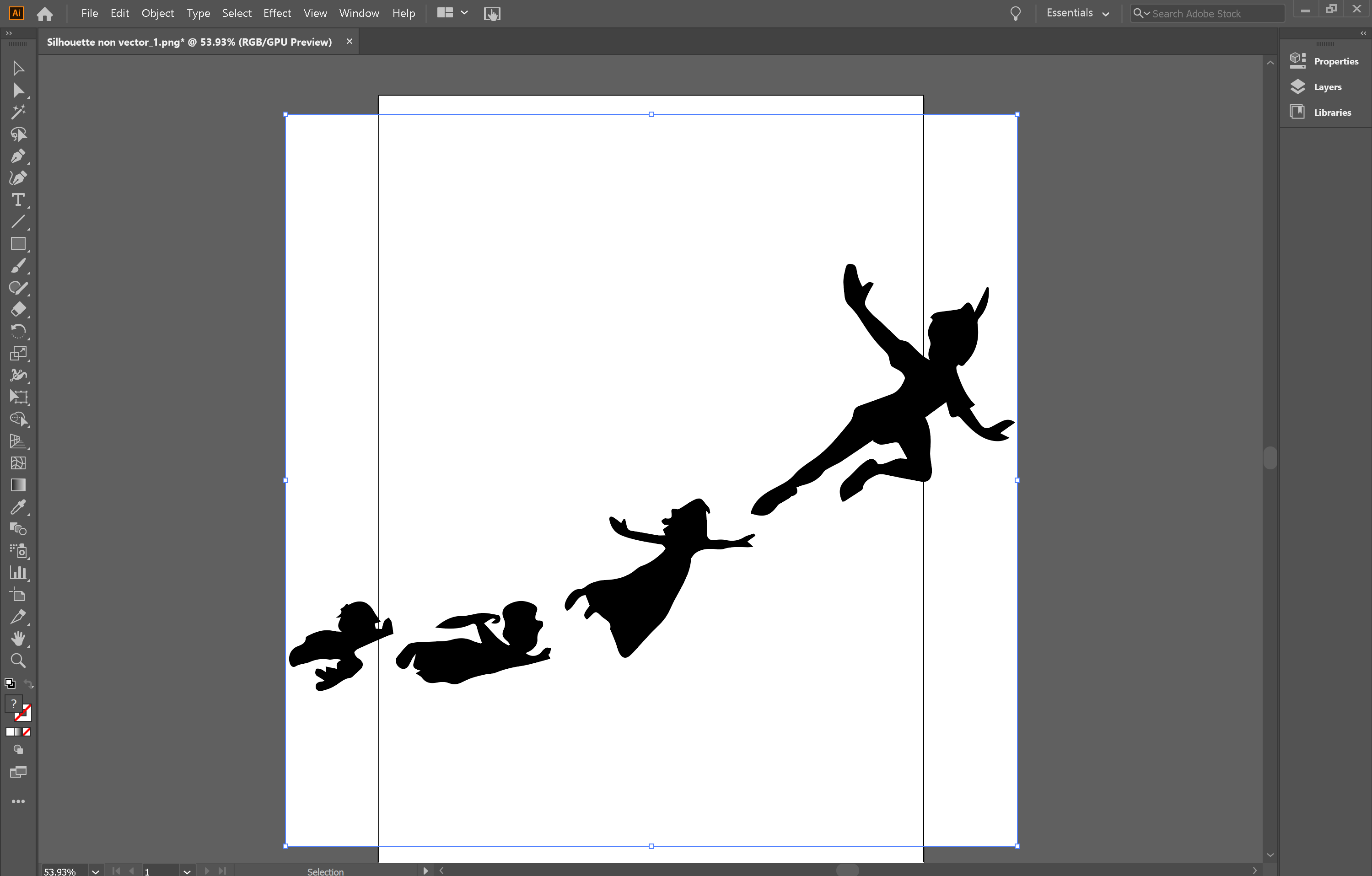Open the Properties panel
1372x876 pixels.
pos(1336,60)
